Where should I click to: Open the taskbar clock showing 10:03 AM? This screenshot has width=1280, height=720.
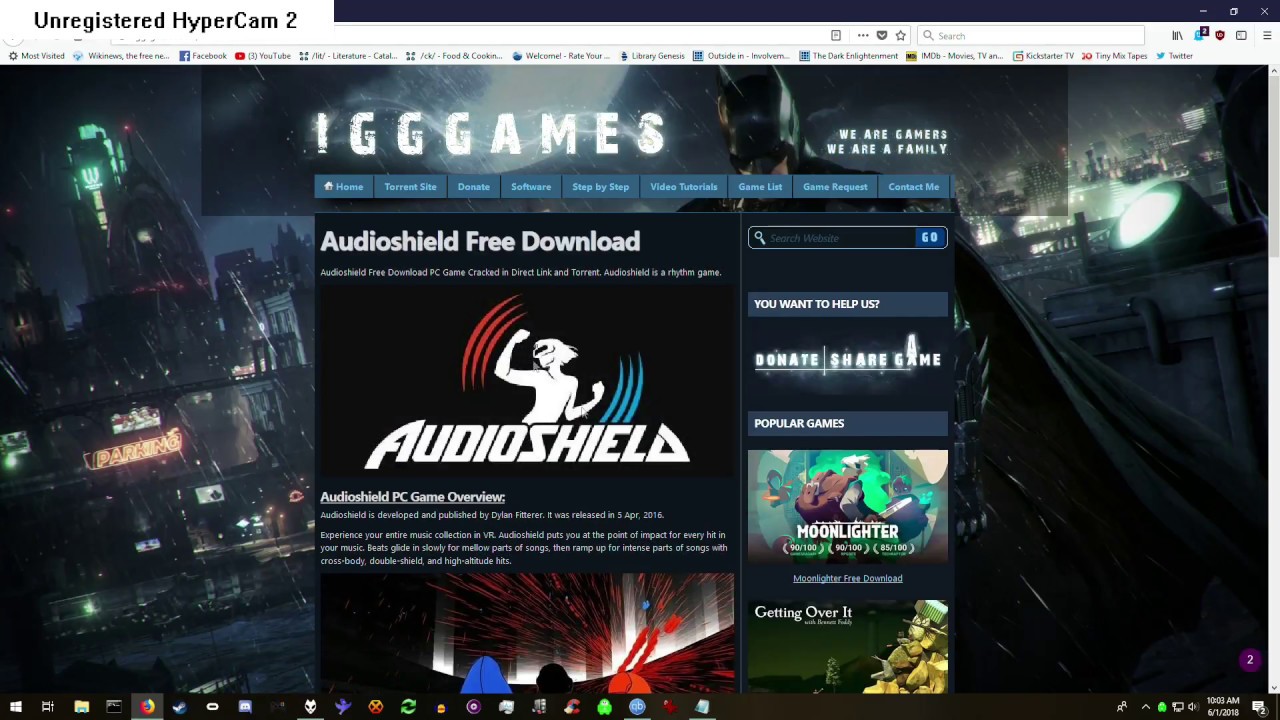coord(1222,706)
